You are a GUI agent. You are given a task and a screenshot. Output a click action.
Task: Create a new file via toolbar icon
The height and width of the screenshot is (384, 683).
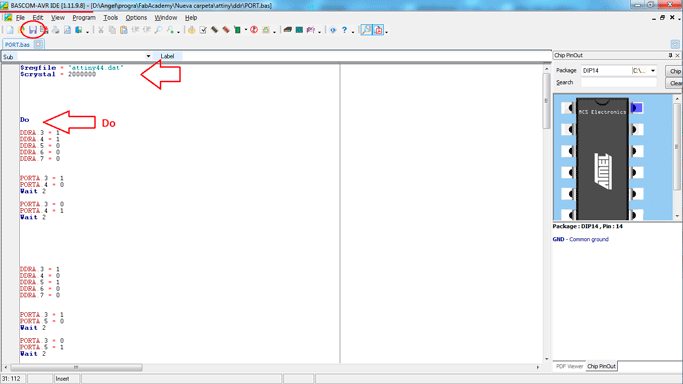click(10, 30)
